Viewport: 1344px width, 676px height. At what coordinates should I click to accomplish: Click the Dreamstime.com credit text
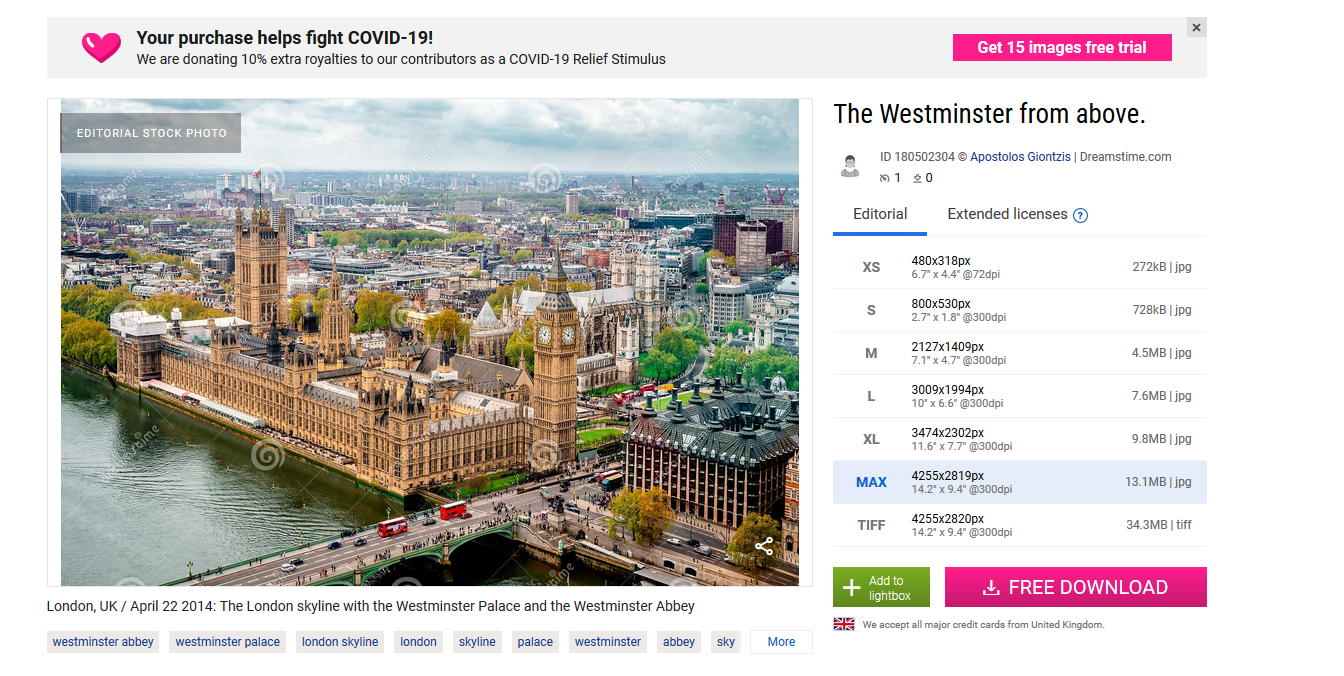coord(1126,157)
